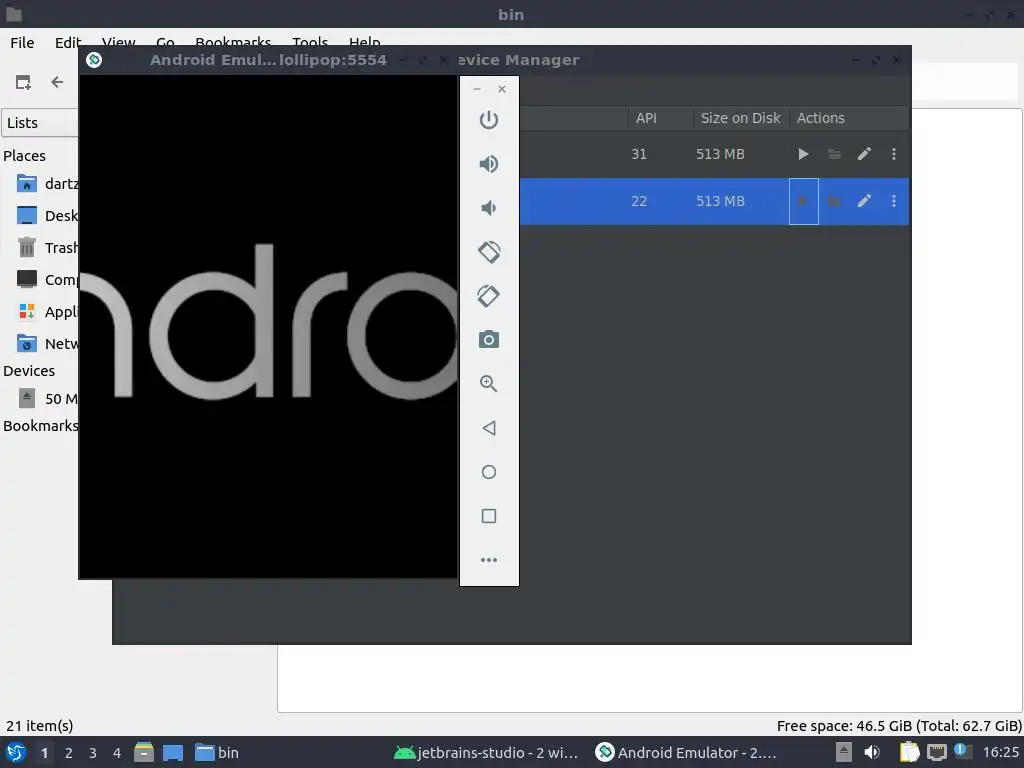Edit the API 31 device with pencil icon
Viewport: 1024px width, 768px height.
point(864,154)
